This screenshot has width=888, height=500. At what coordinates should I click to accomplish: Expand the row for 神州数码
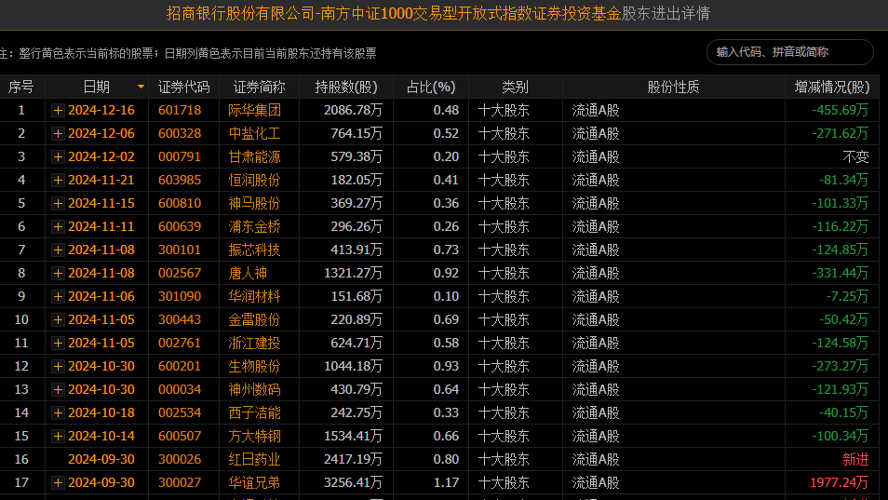(x=58, y=390)
